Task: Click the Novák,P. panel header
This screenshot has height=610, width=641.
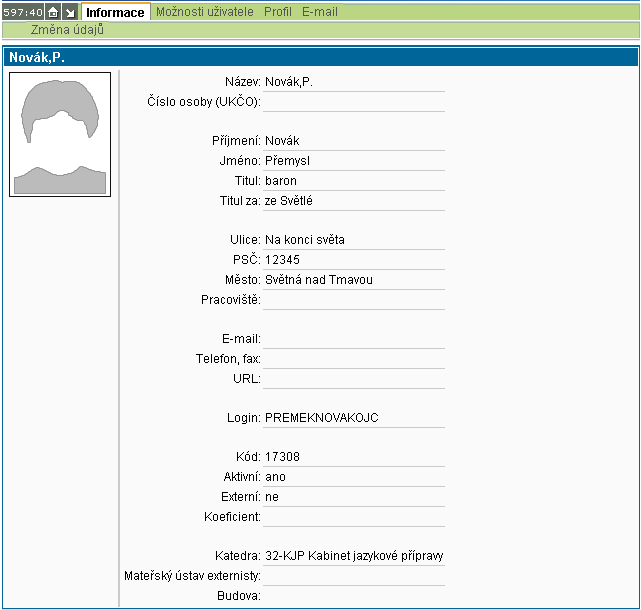Action: coord(36,58)
